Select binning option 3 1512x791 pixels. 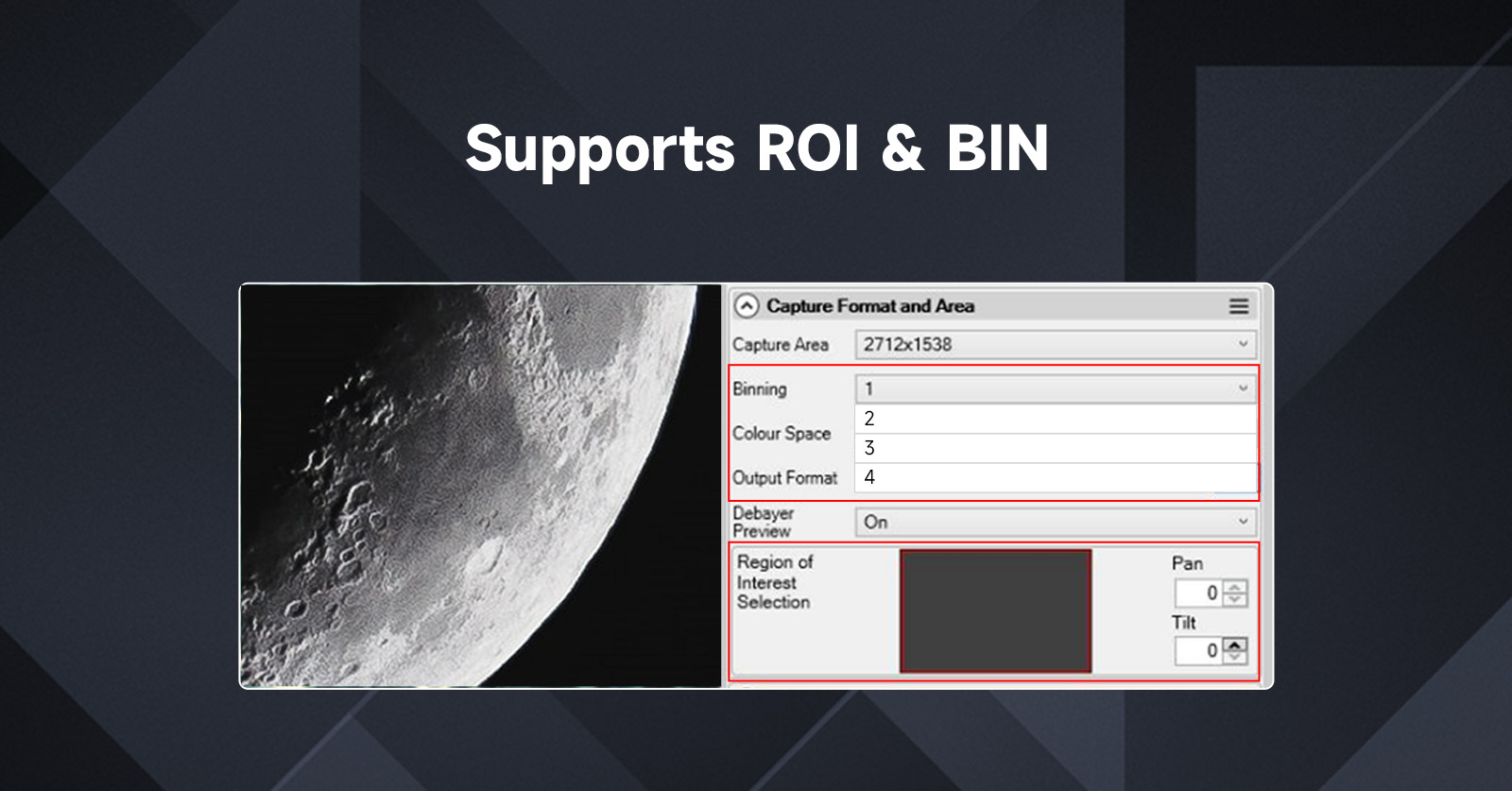click(x=1056, y=448)
